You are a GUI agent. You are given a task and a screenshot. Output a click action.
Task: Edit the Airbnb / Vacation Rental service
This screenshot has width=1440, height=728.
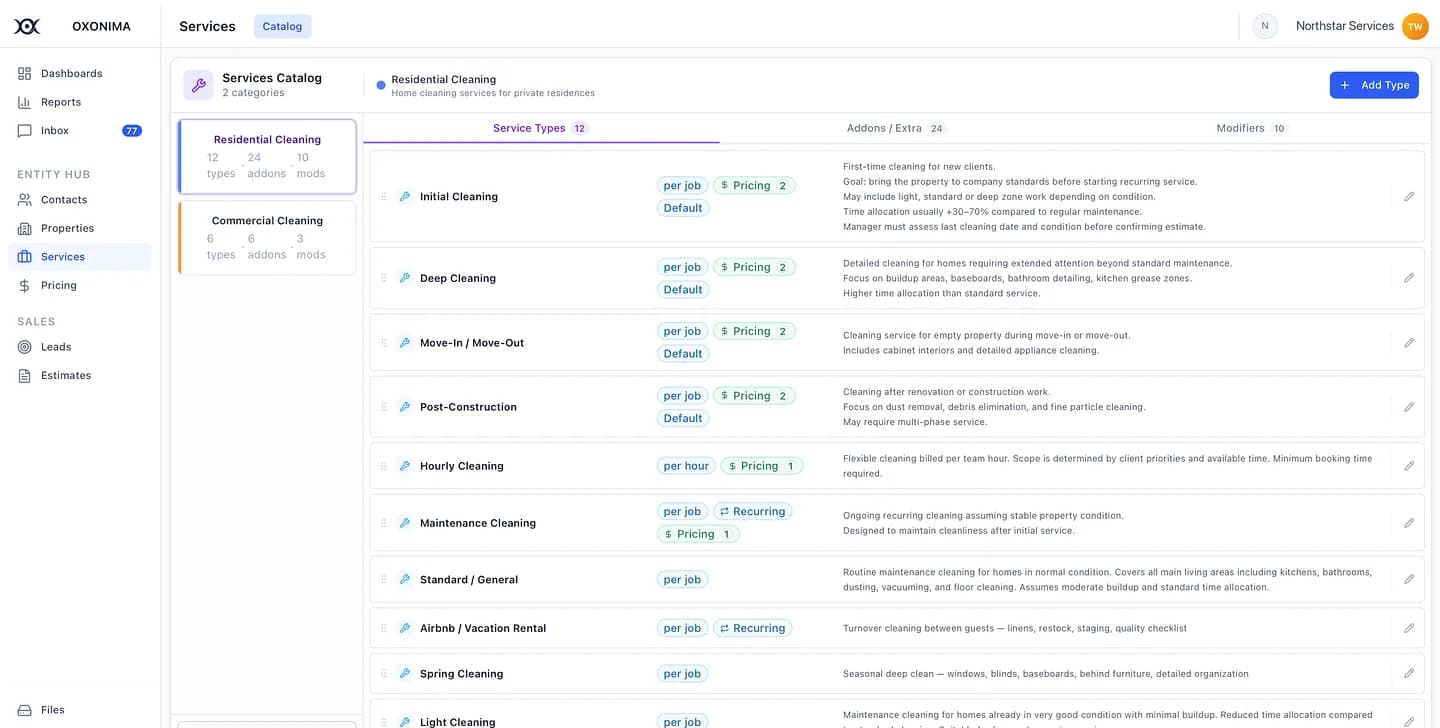1409,628
